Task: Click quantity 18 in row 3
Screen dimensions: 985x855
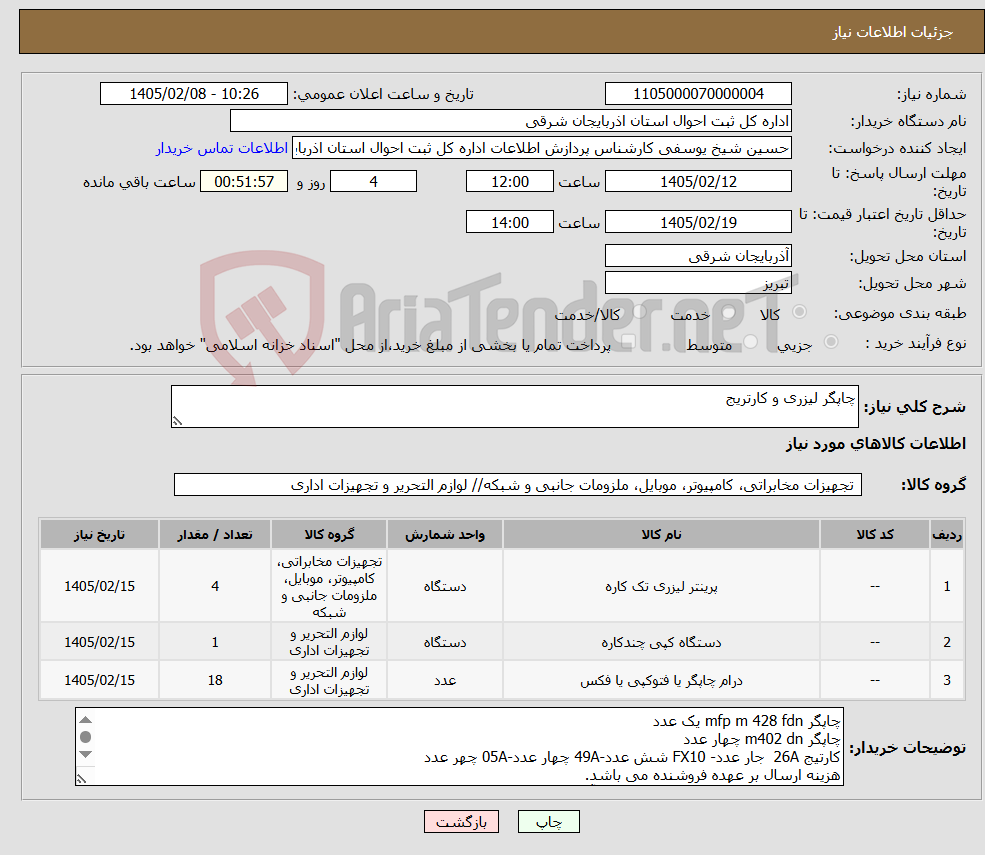Action: tap(215, 680)
